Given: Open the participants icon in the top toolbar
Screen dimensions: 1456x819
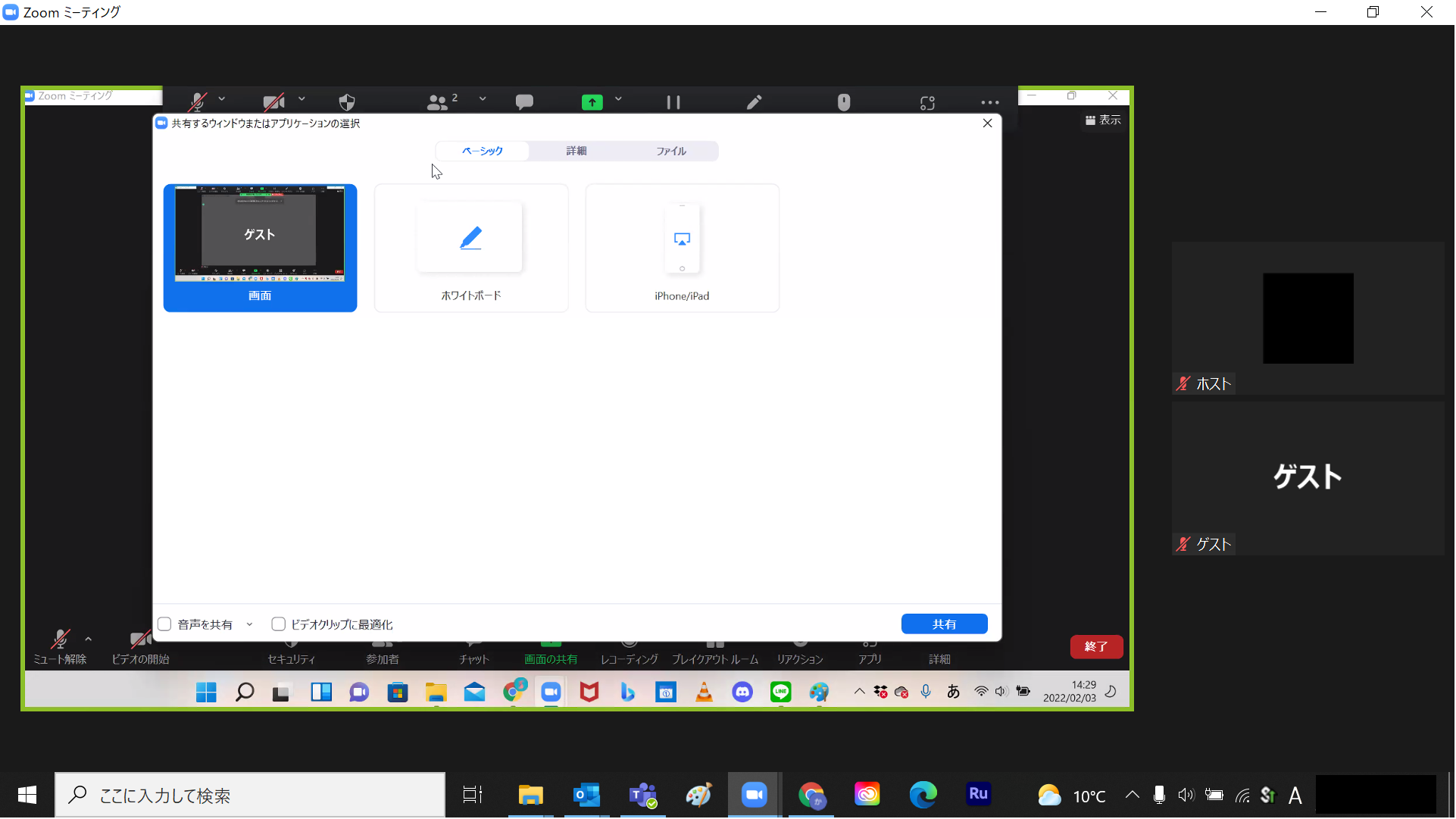Looking at the screenshot, I should click(438, 102).
